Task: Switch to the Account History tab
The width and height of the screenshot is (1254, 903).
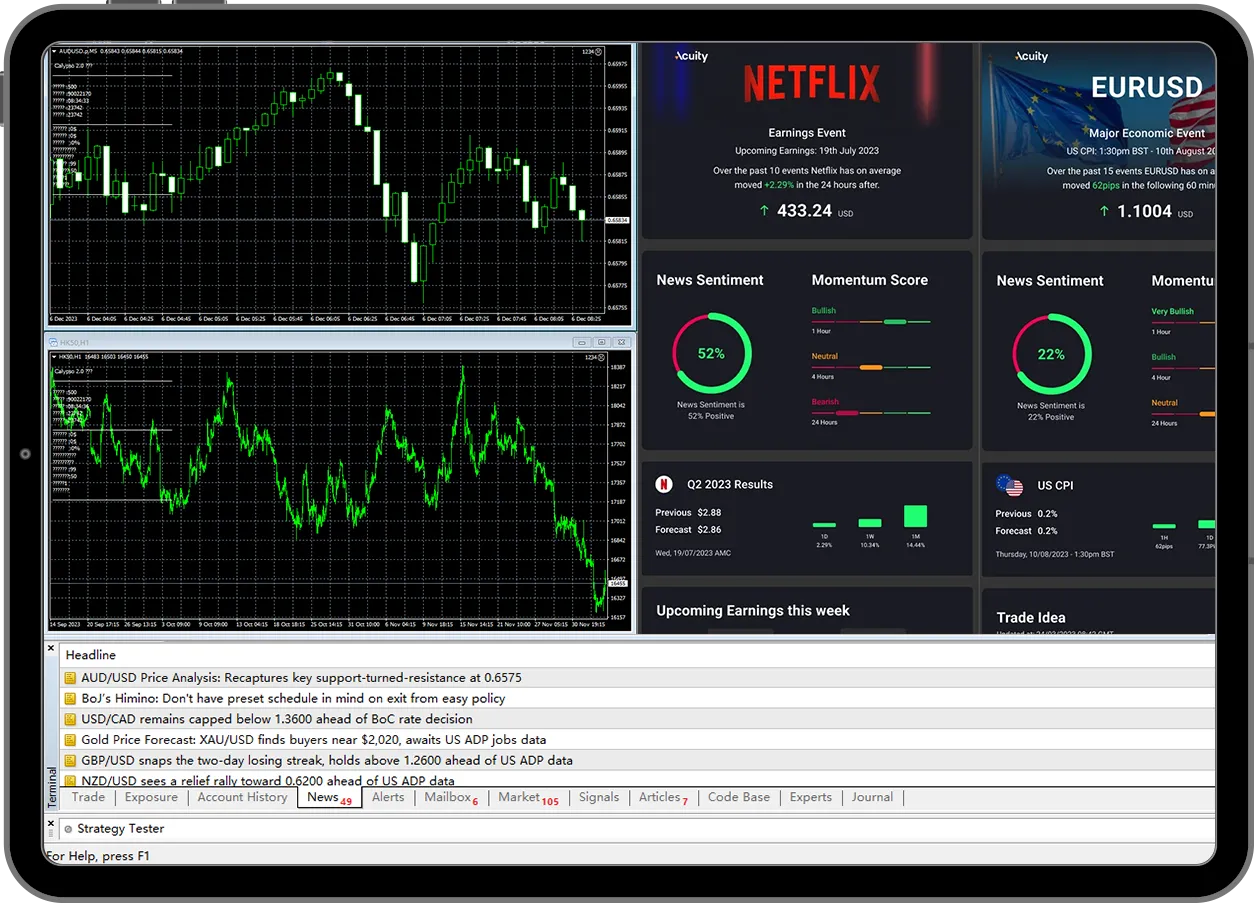Action: [242, 797]
